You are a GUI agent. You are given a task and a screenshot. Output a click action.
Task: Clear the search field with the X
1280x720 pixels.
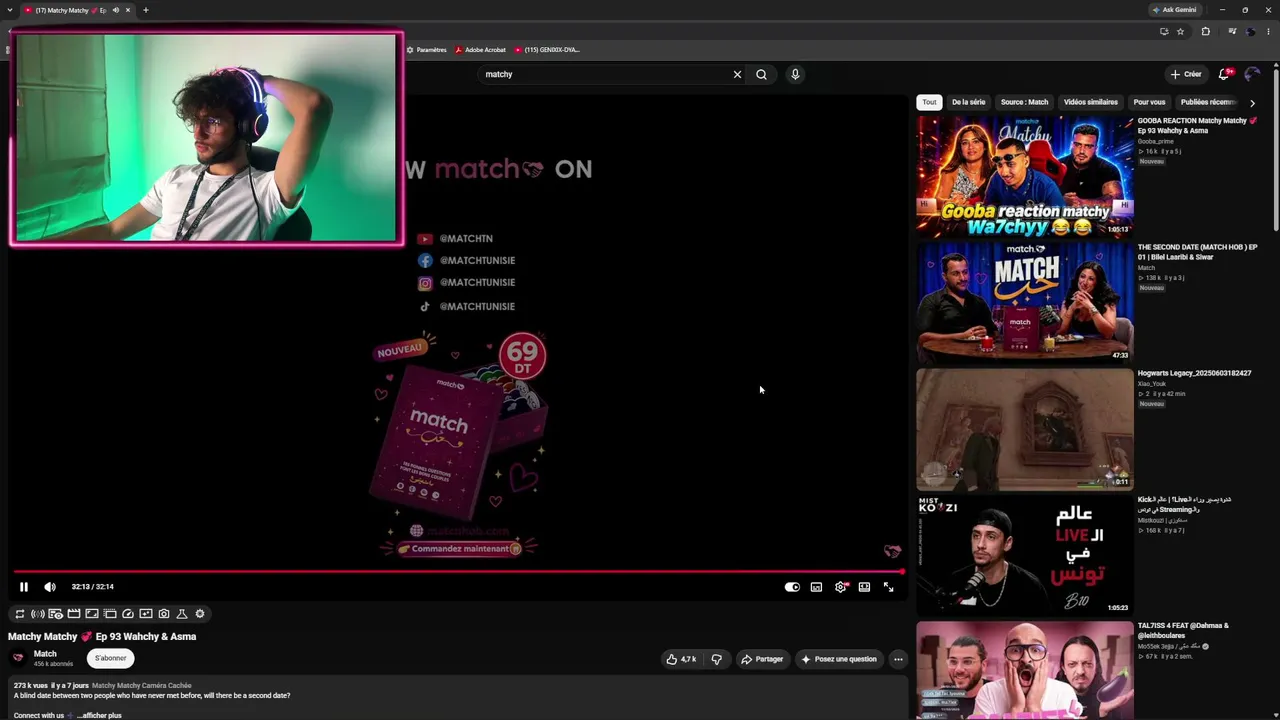tap(737, 74)
